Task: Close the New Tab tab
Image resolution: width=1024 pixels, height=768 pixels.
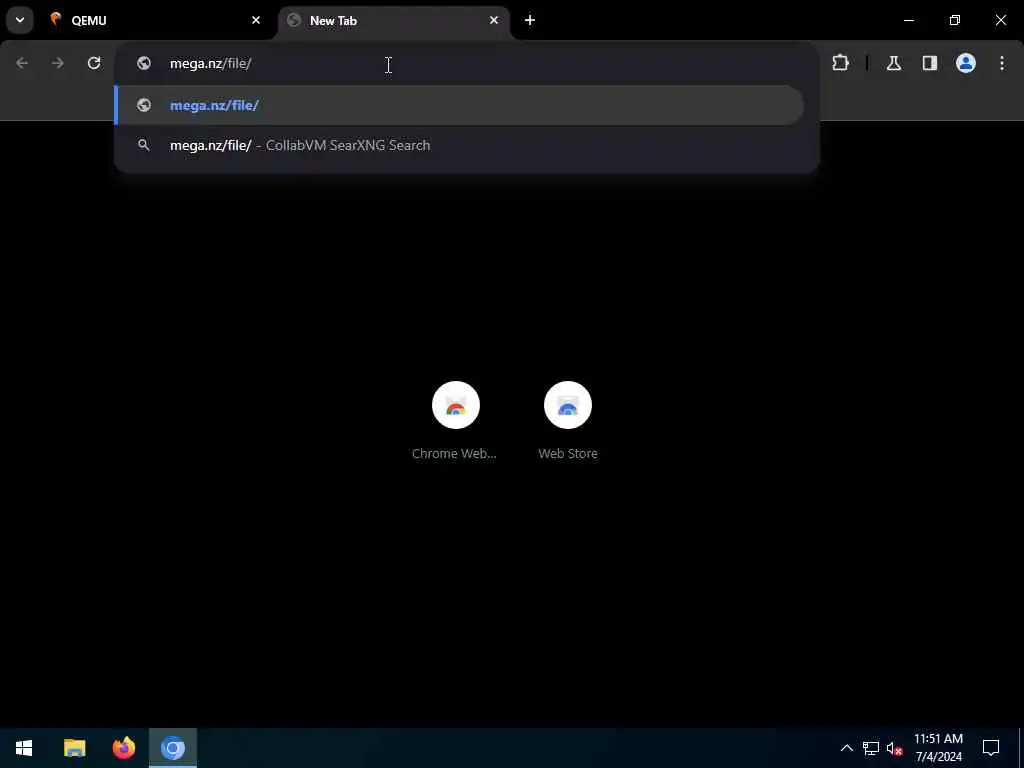Action: (x=494, y=20)
